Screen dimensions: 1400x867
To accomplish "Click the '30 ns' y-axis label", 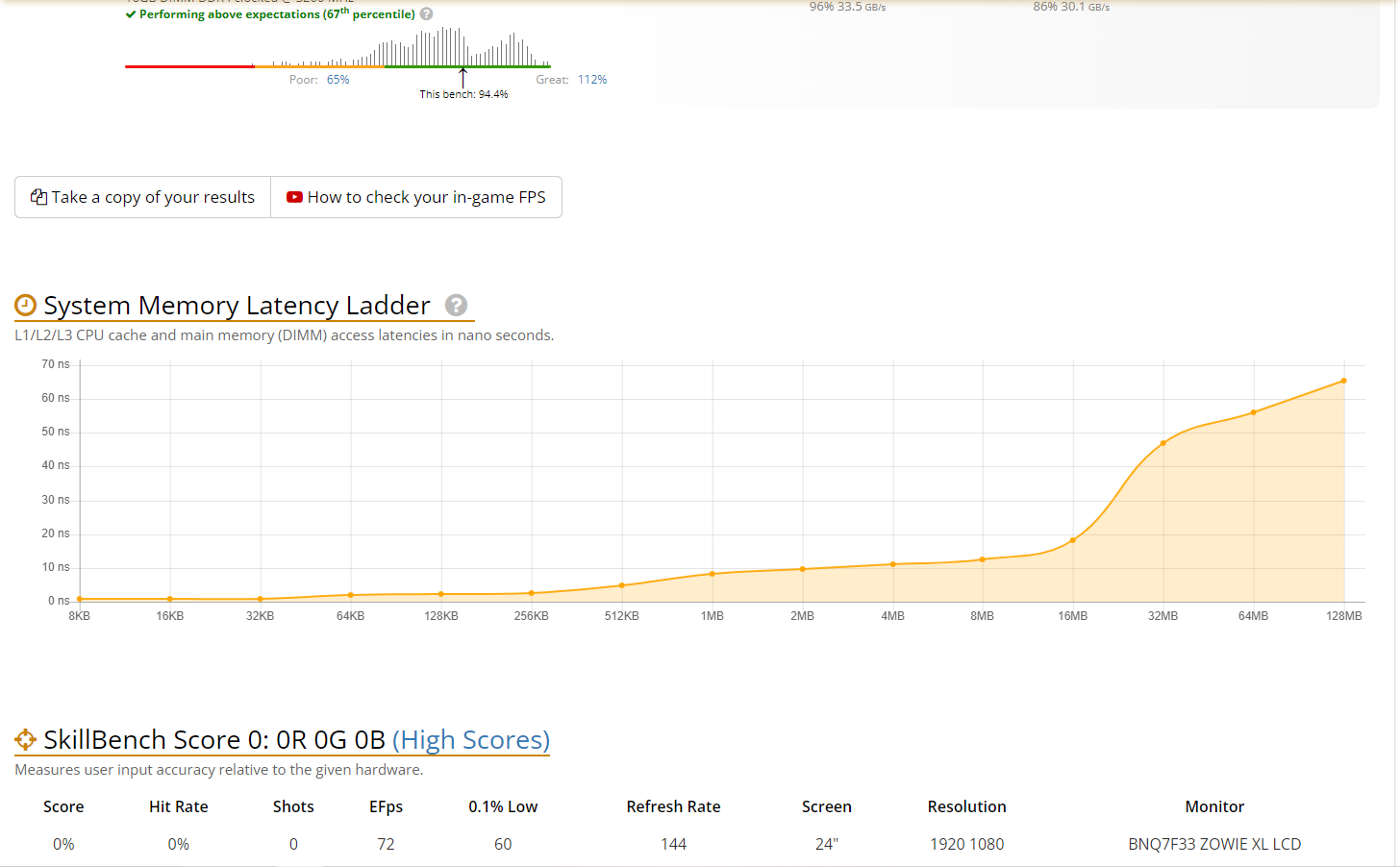I will point(56,500).
